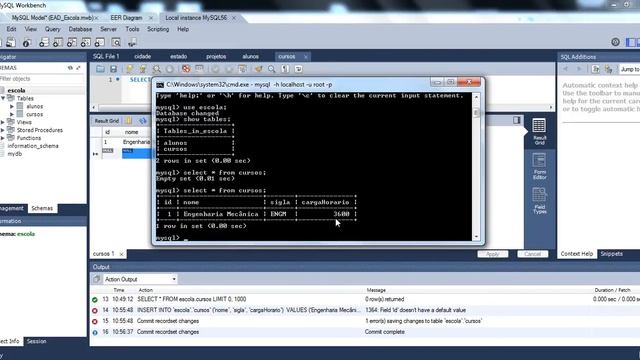Select the Result Grid view side icon
640x360 pixels.
(539, 131)
